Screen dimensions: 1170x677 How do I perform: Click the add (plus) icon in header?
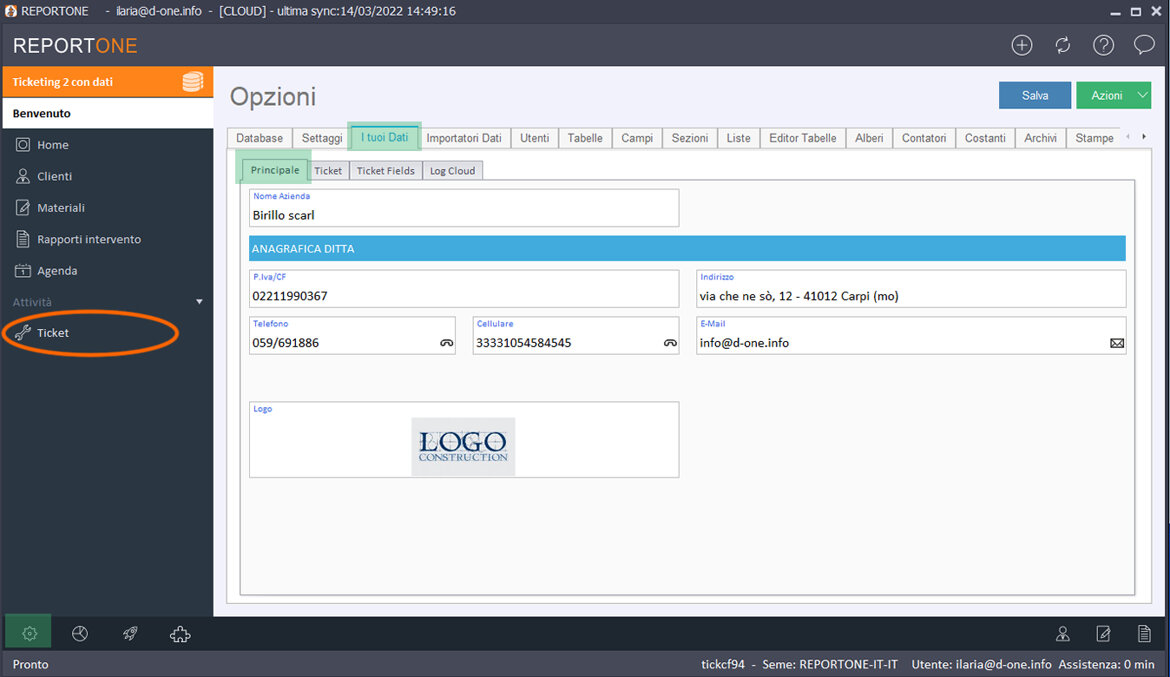1021,45
